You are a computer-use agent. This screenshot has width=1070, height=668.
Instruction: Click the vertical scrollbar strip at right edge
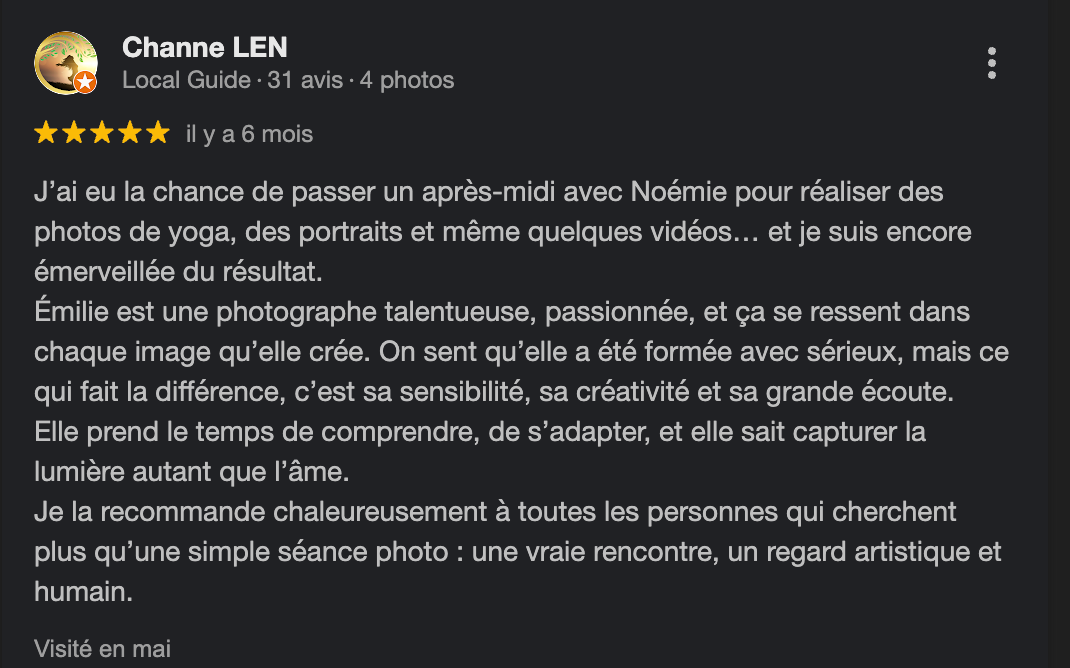[x=1059, y=334]
